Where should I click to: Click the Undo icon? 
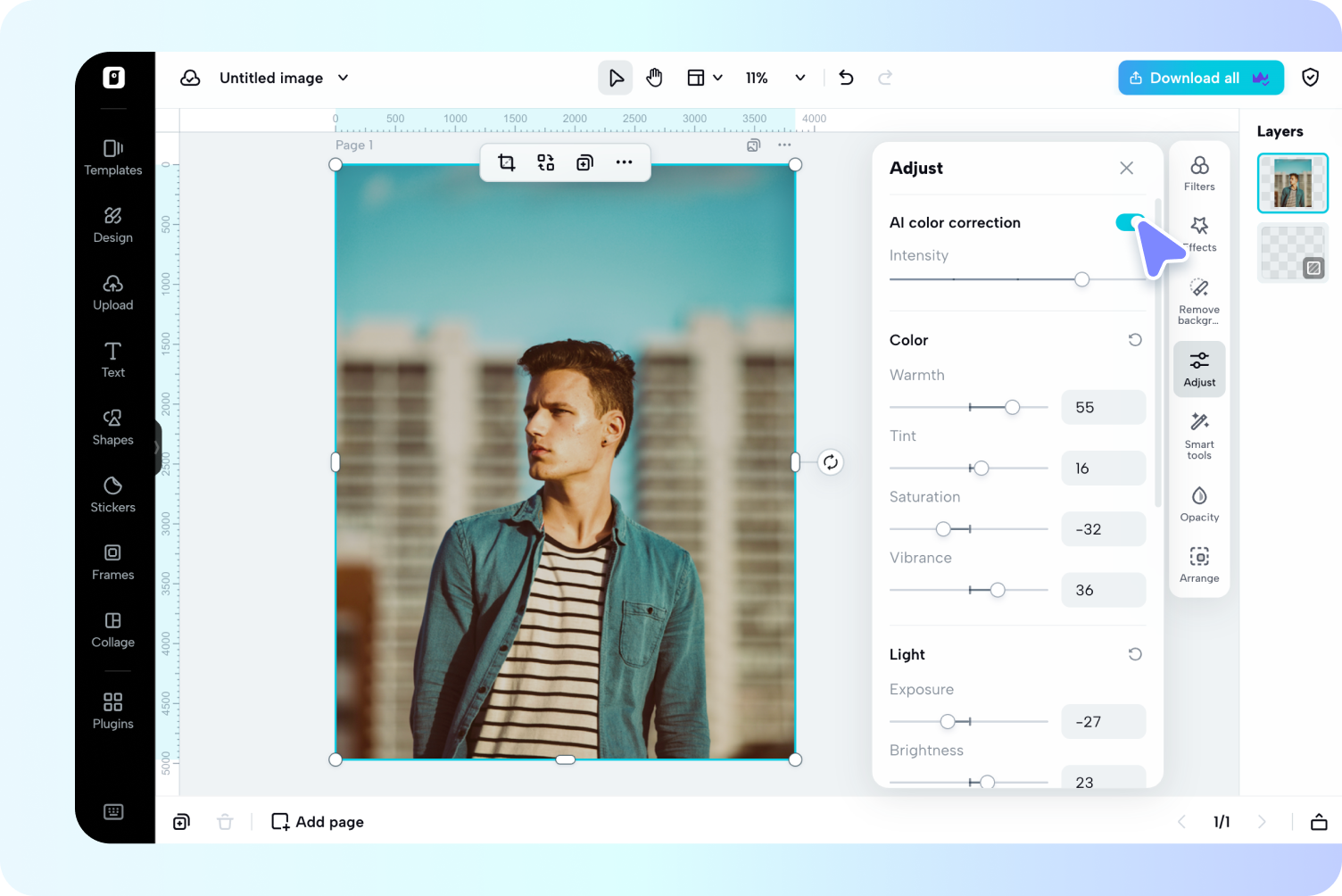845,78
